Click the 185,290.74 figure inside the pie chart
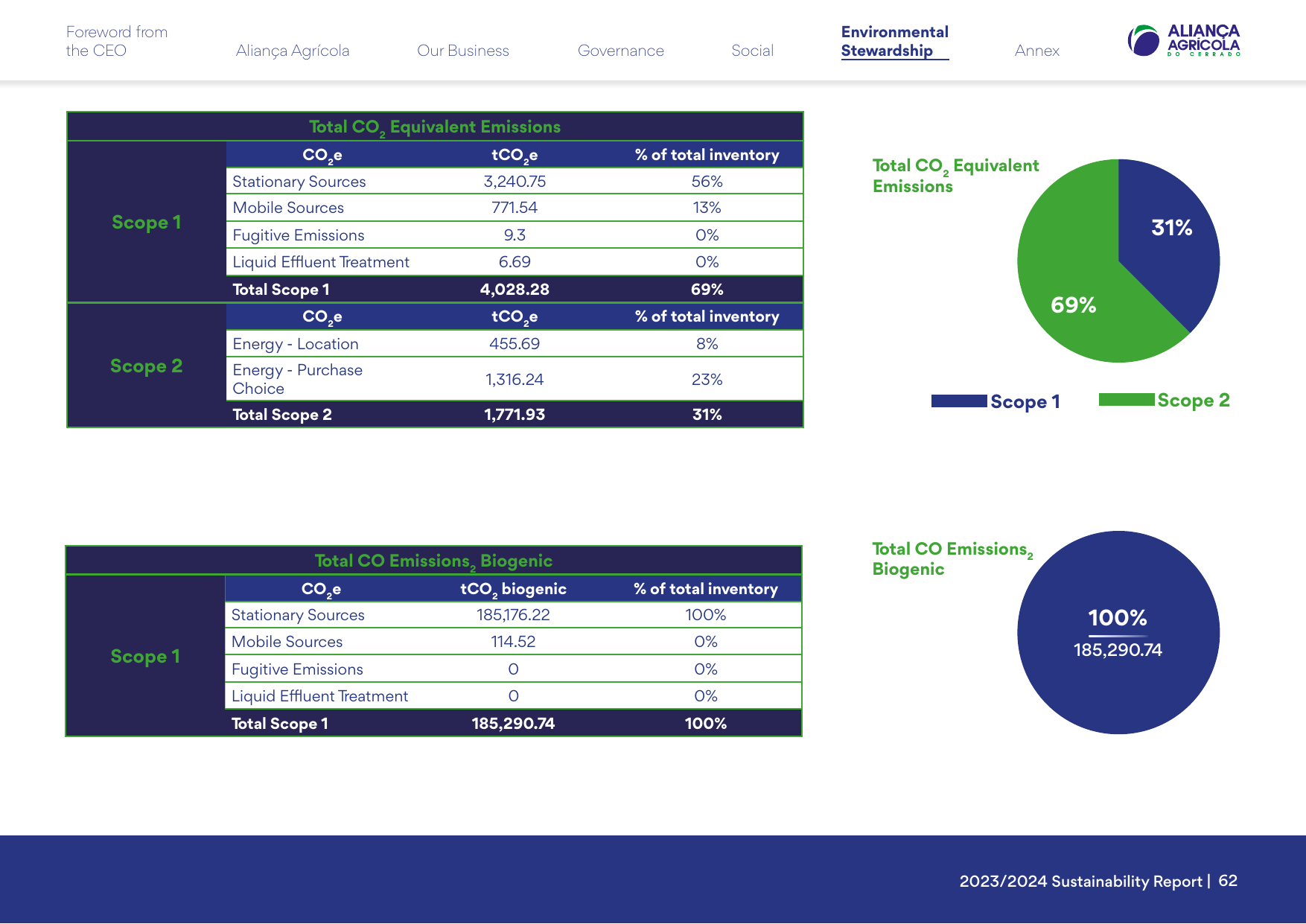1306x924 pixels. 1118,650
